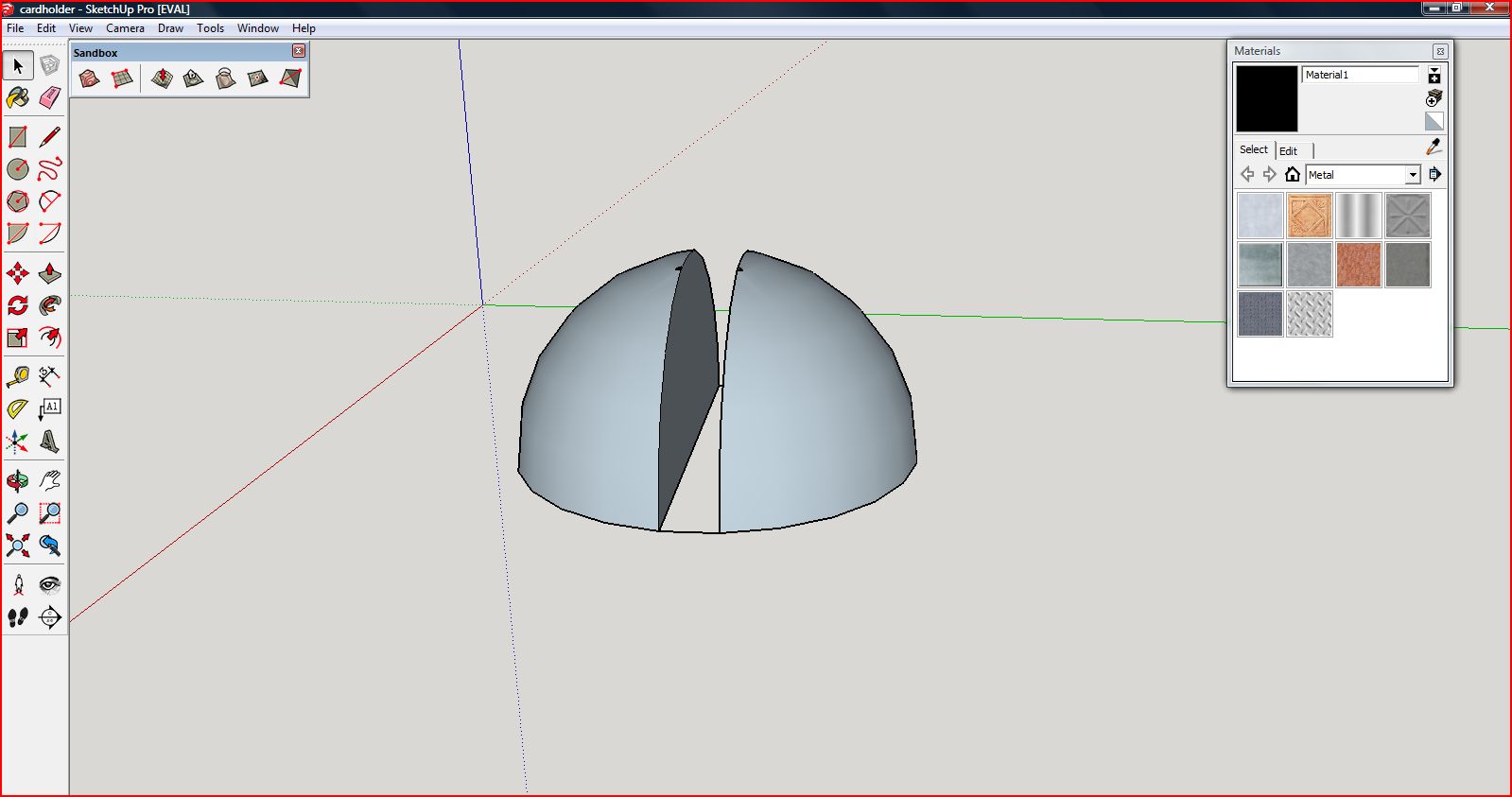Open the Tools menu
1512x797 pixels.
210,28
